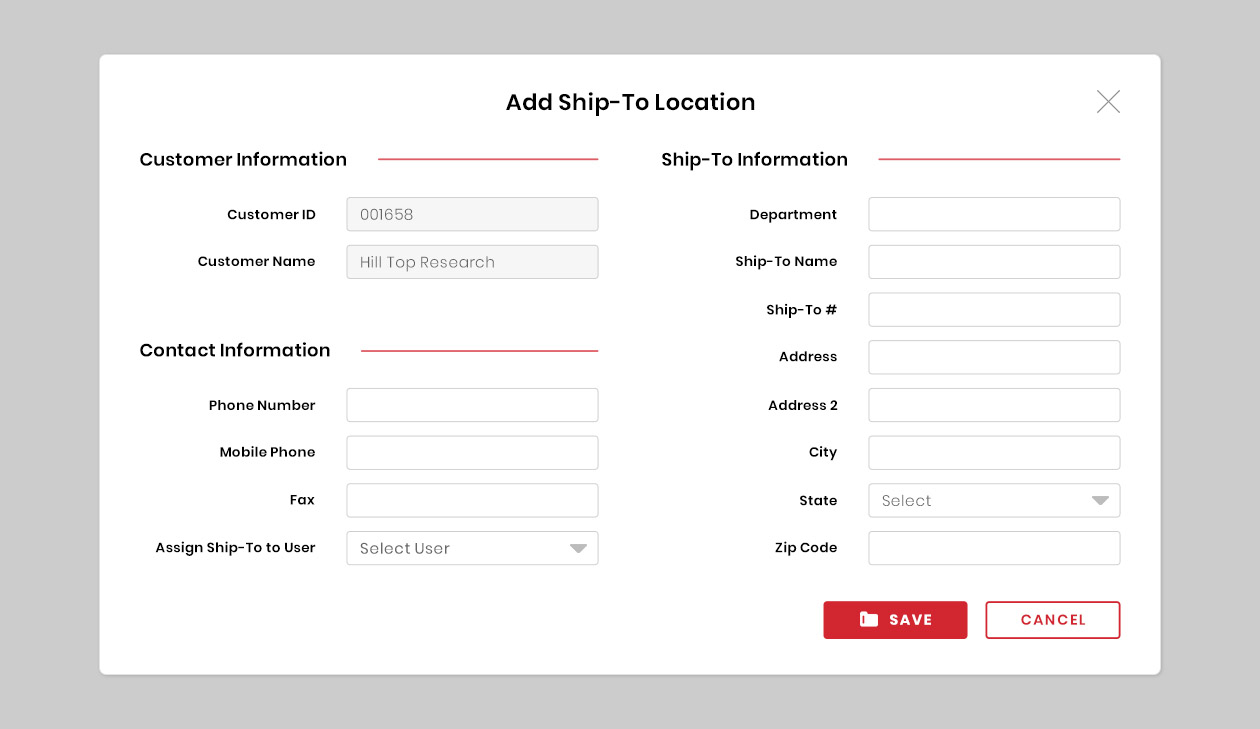
Task: Click the Phone Number input field
Action: click(x=472, y=405)
